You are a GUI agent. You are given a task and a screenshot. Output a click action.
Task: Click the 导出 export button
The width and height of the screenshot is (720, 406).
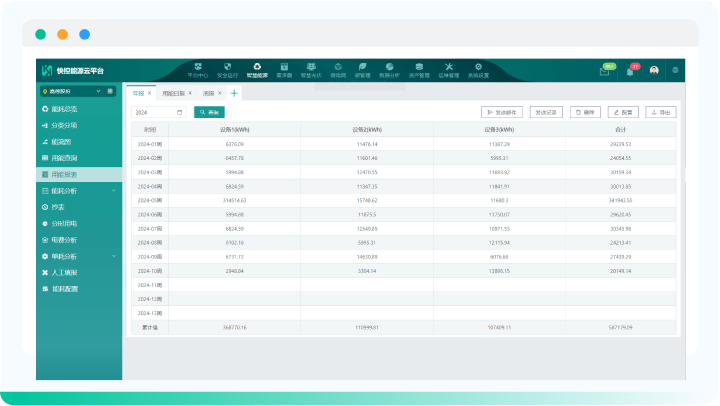pos(661,112)
